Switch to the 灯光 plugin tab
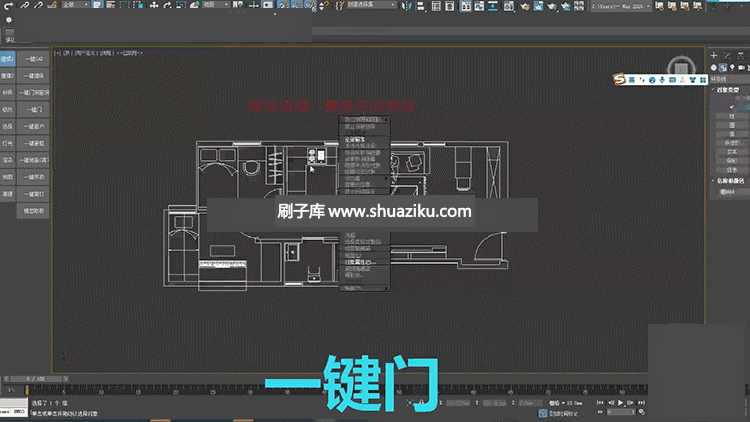The height and width of the screenshot is (422, 750). coord(7,143)
